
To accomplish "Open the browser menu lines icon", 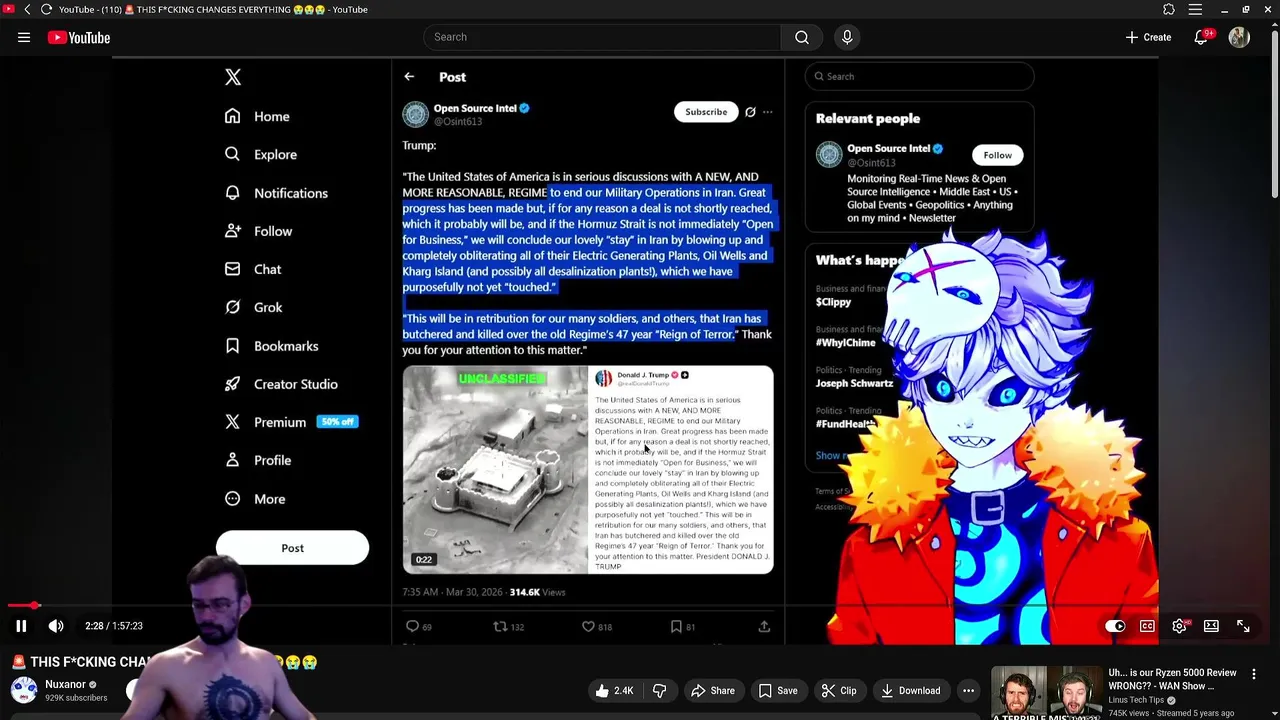I will pyautogui.click(x=1195, y=9).
